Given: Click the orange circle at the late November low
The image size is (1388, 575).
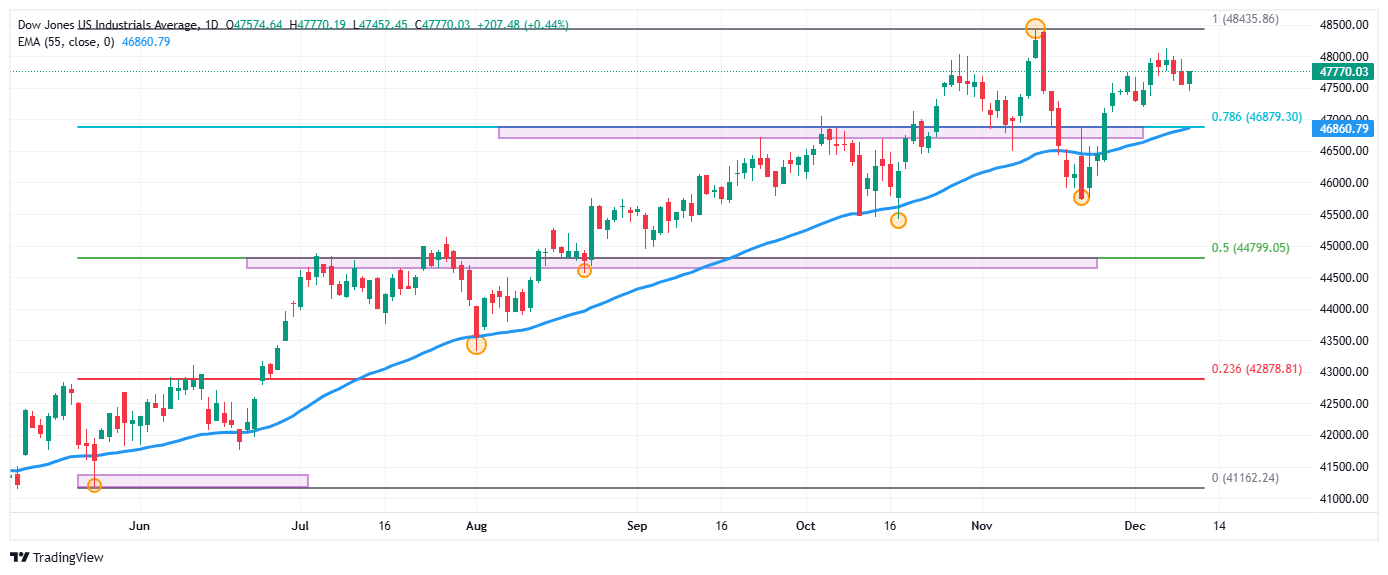Looking at the screenshot, I should pyautogui.click(x=1081, y=197).
